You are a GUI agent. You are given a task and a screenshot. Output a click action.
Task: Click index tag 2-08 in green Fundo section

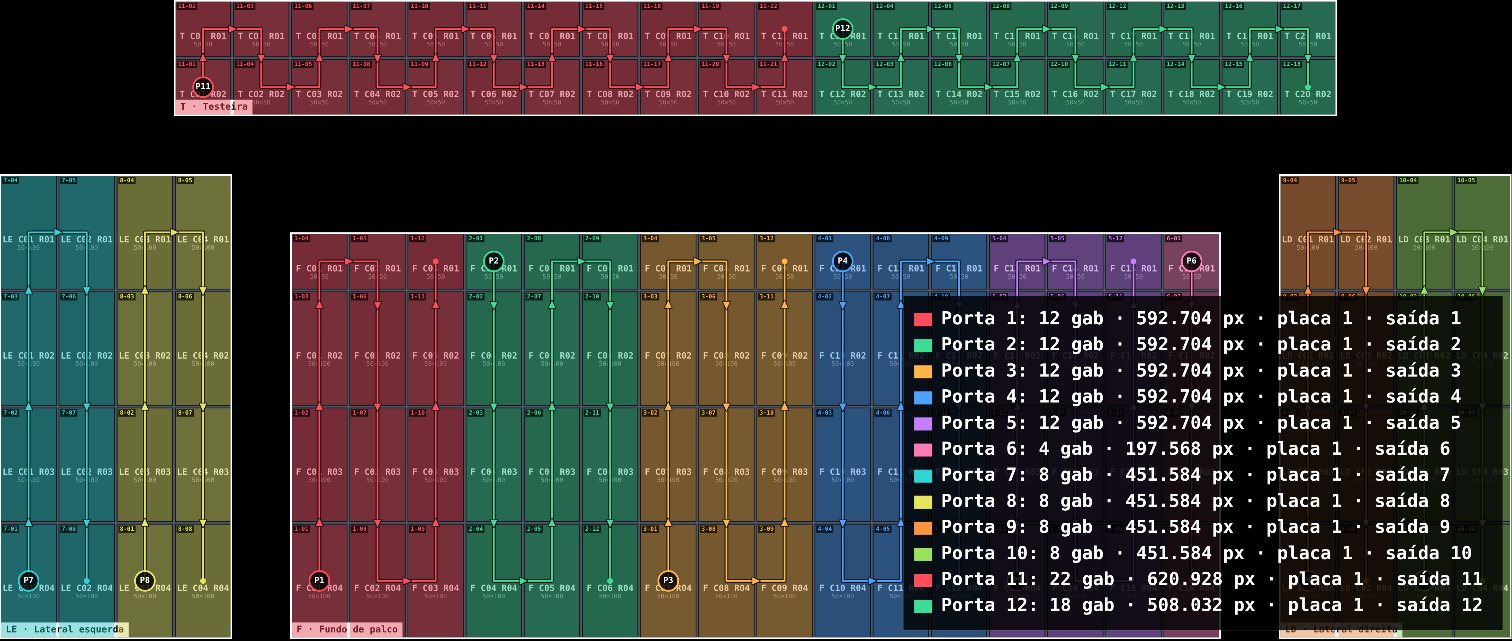(534, 238)
